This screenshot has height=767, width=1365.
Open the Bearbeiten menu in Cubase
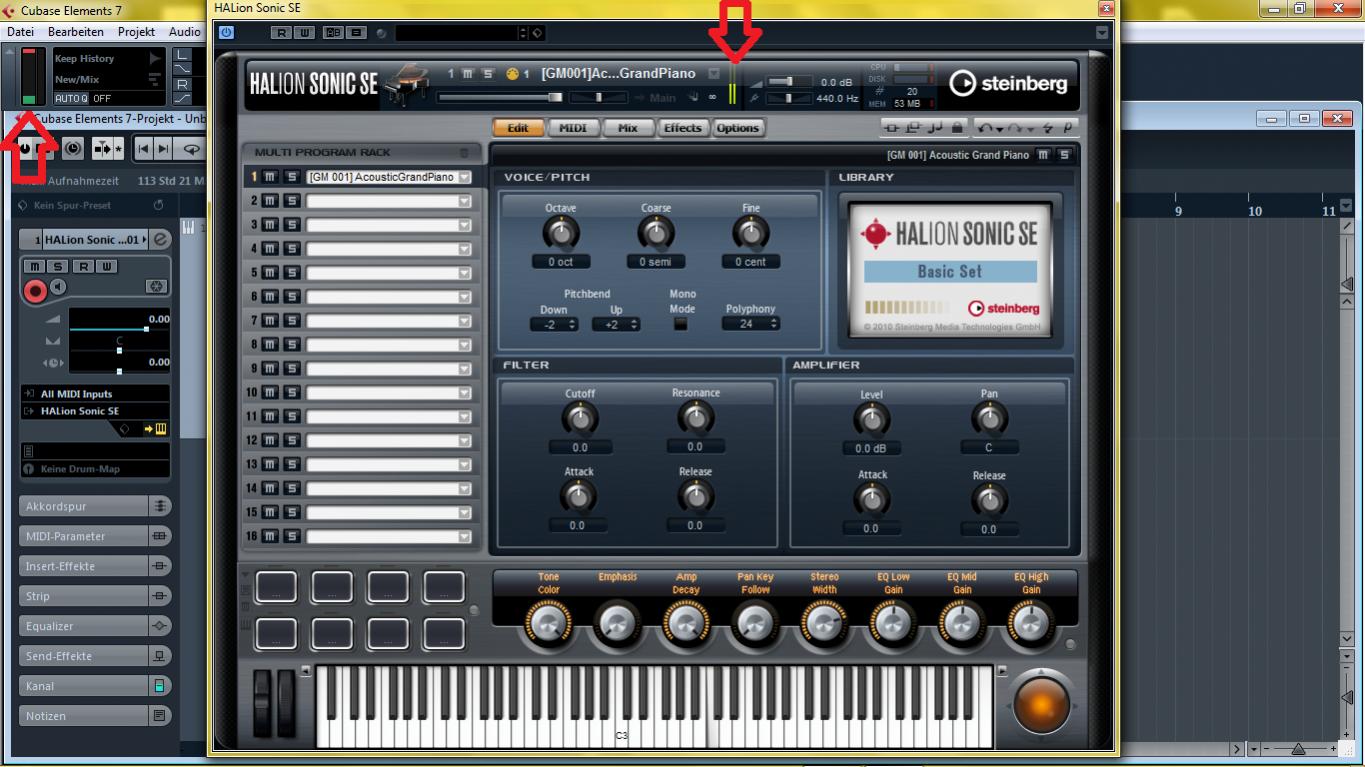[x=76, y=32]
